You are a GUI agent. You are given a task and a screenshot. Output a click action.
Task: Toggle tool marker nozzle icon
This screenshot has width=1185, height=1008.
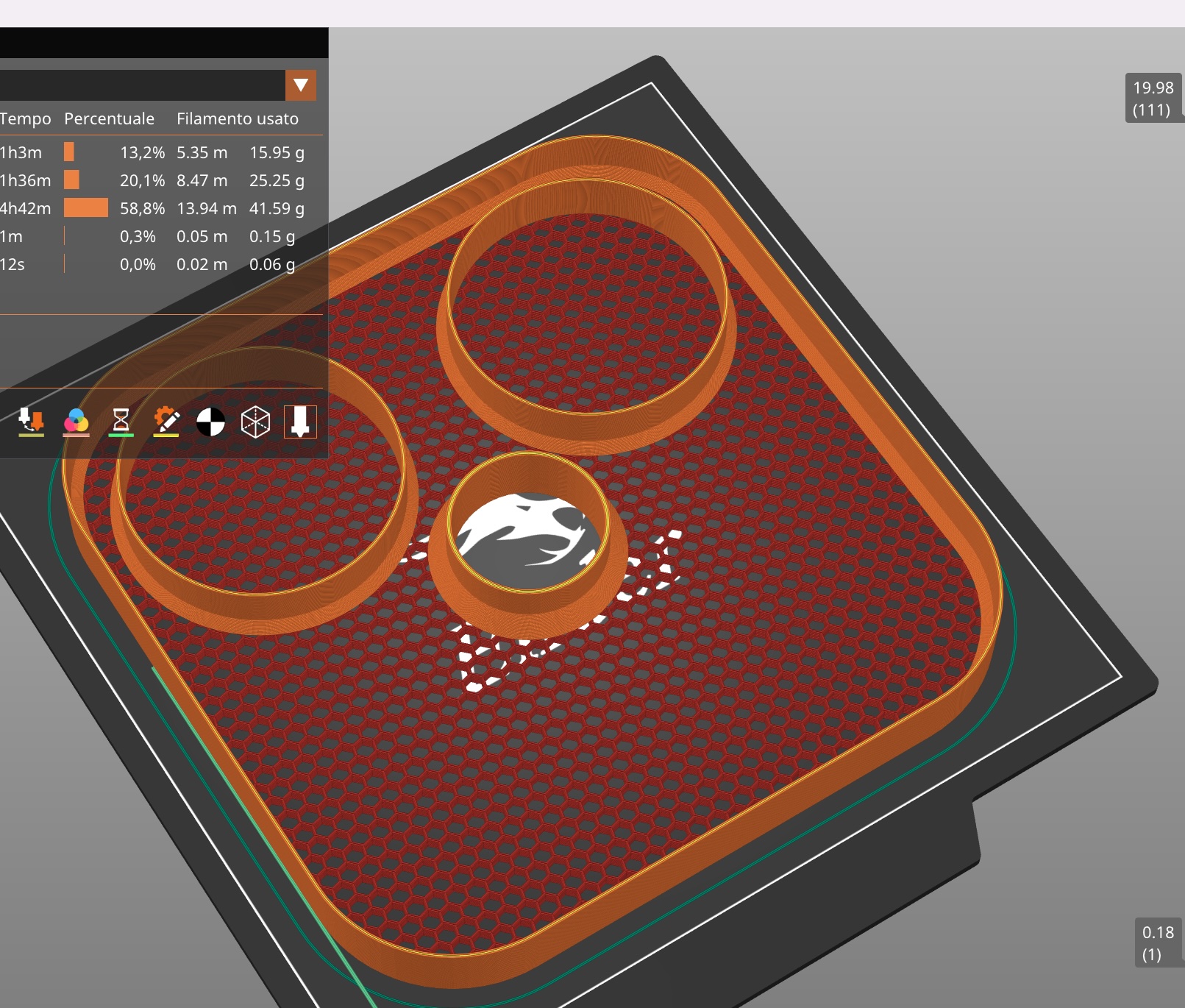pos(300,422)
